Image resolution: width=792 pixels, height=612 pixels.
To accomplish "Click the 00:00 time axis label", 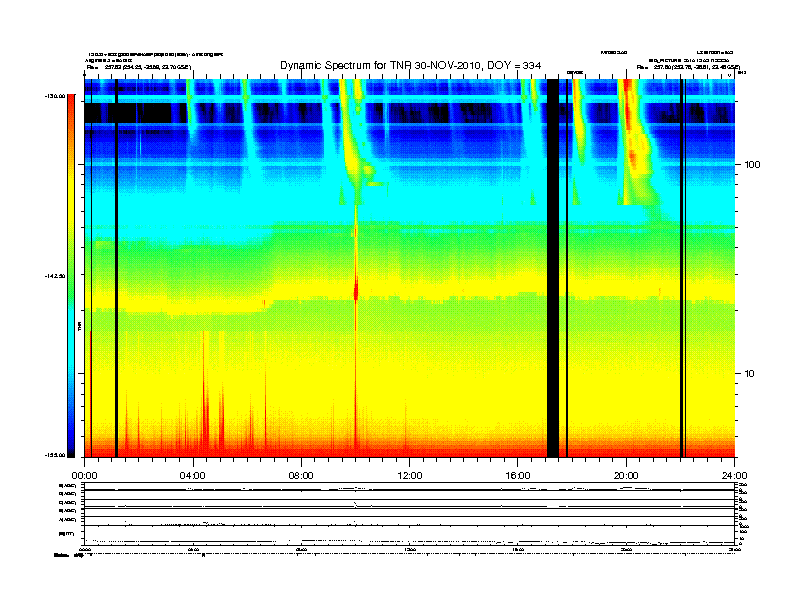I will coord(84,476).
